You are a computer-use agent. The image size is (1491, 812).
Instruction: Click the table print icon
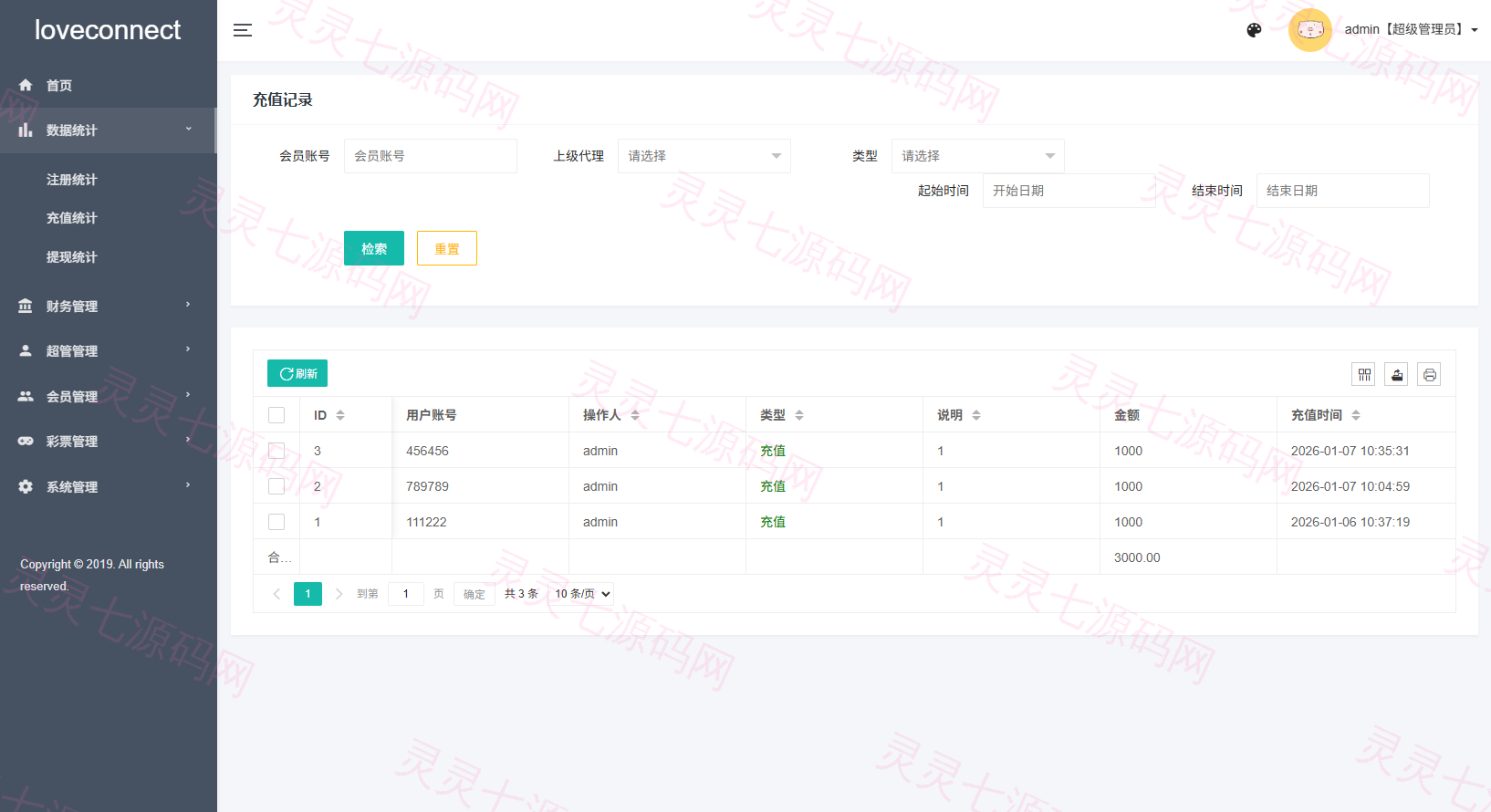click(1430, 374)
